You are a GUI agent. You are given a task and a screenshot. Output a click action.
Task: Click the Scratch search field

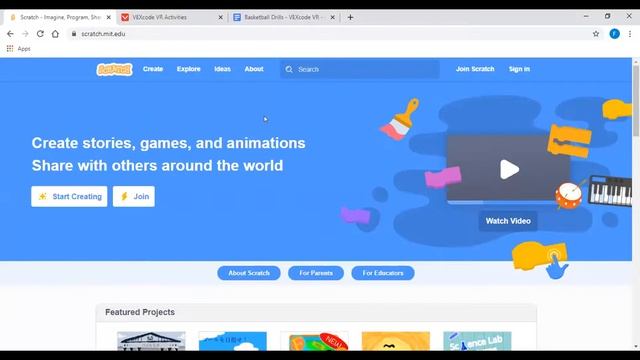tap(360, 69)
